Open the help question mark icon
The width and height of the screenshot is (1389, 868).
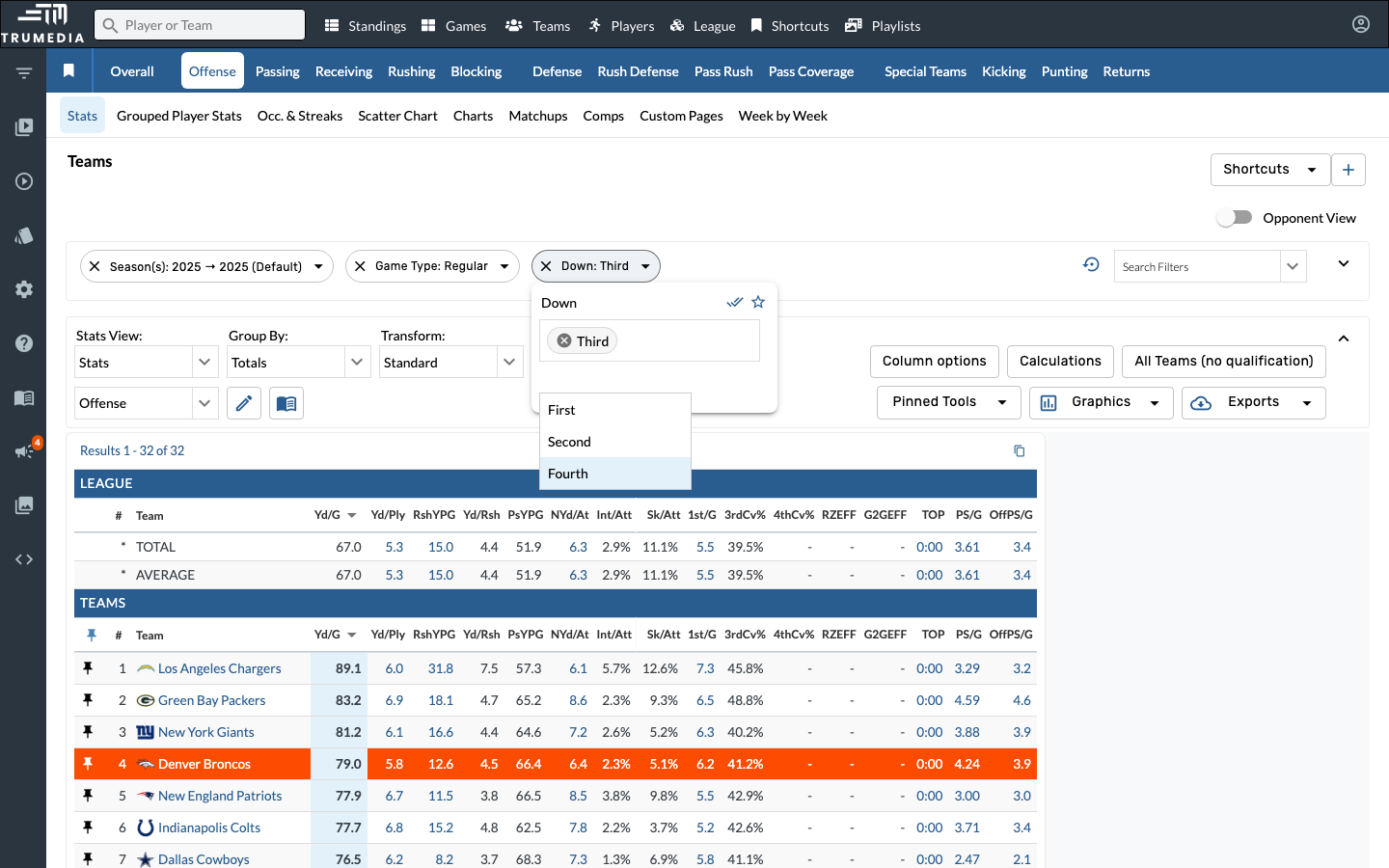[24, 343]
